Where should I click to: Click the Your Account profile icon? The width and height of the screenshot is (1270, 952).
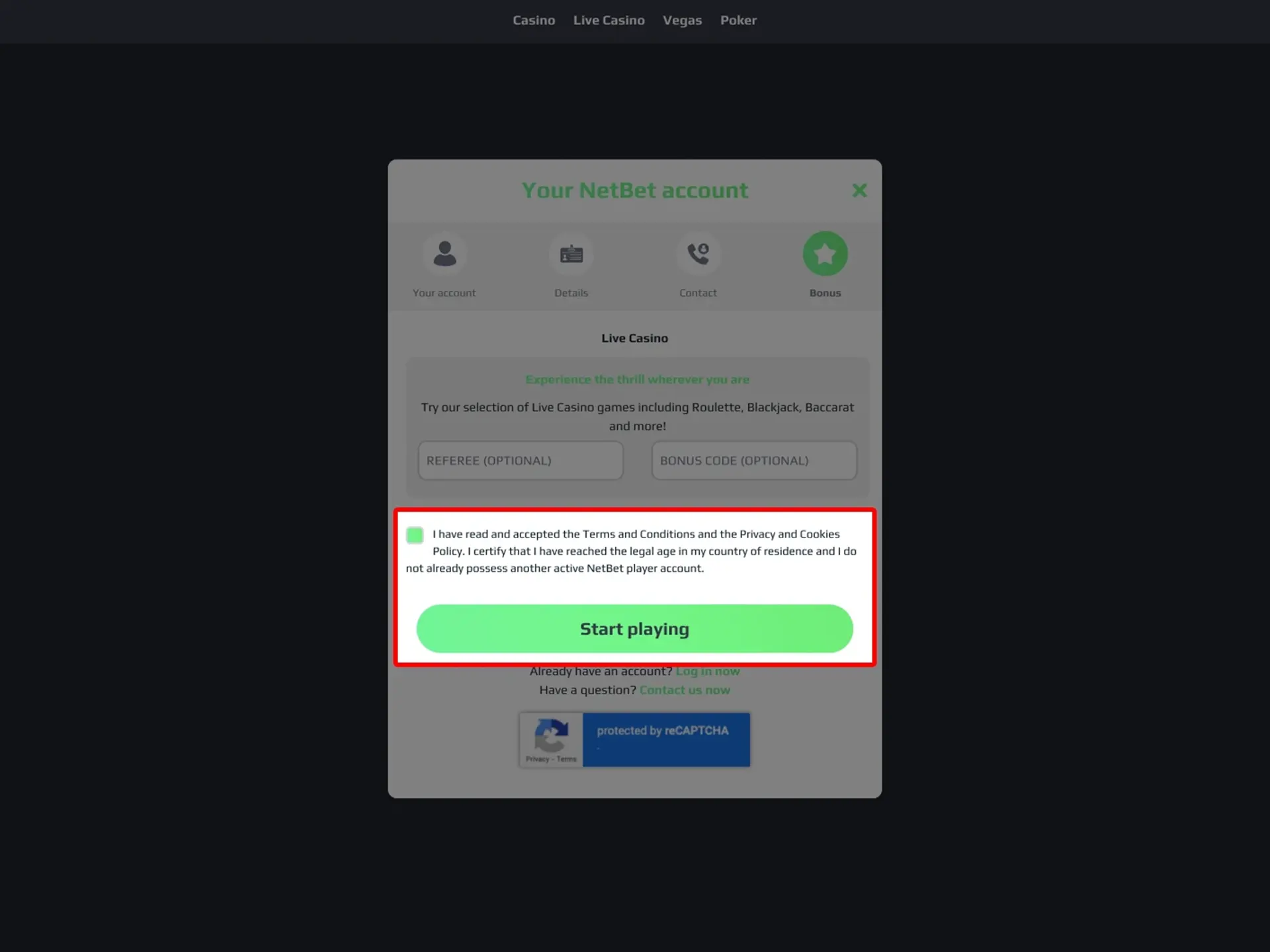coord(444,254)
